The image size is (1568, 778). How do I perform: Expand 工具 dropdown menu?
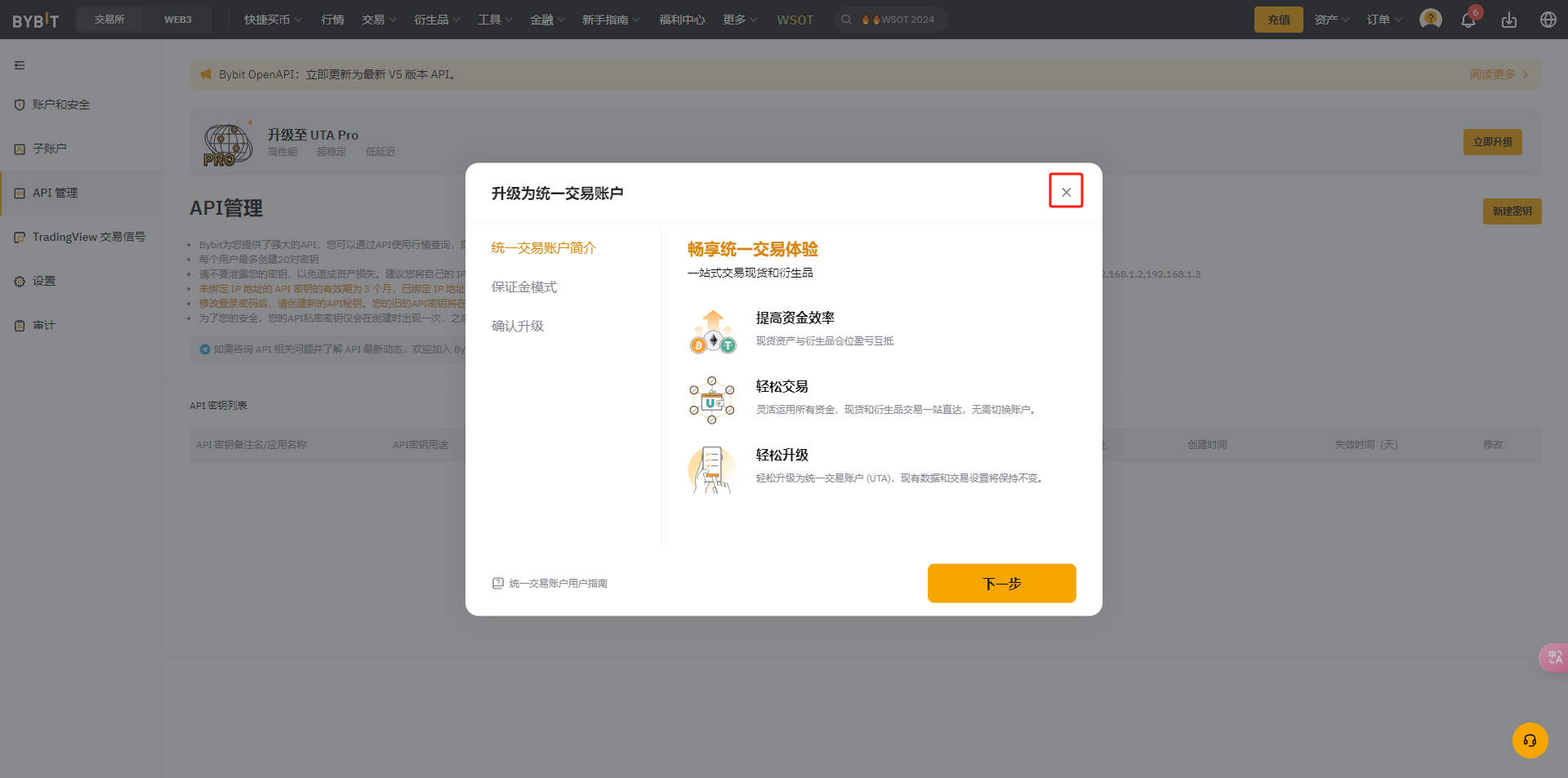pyautogui.click(x=495, y=20)
